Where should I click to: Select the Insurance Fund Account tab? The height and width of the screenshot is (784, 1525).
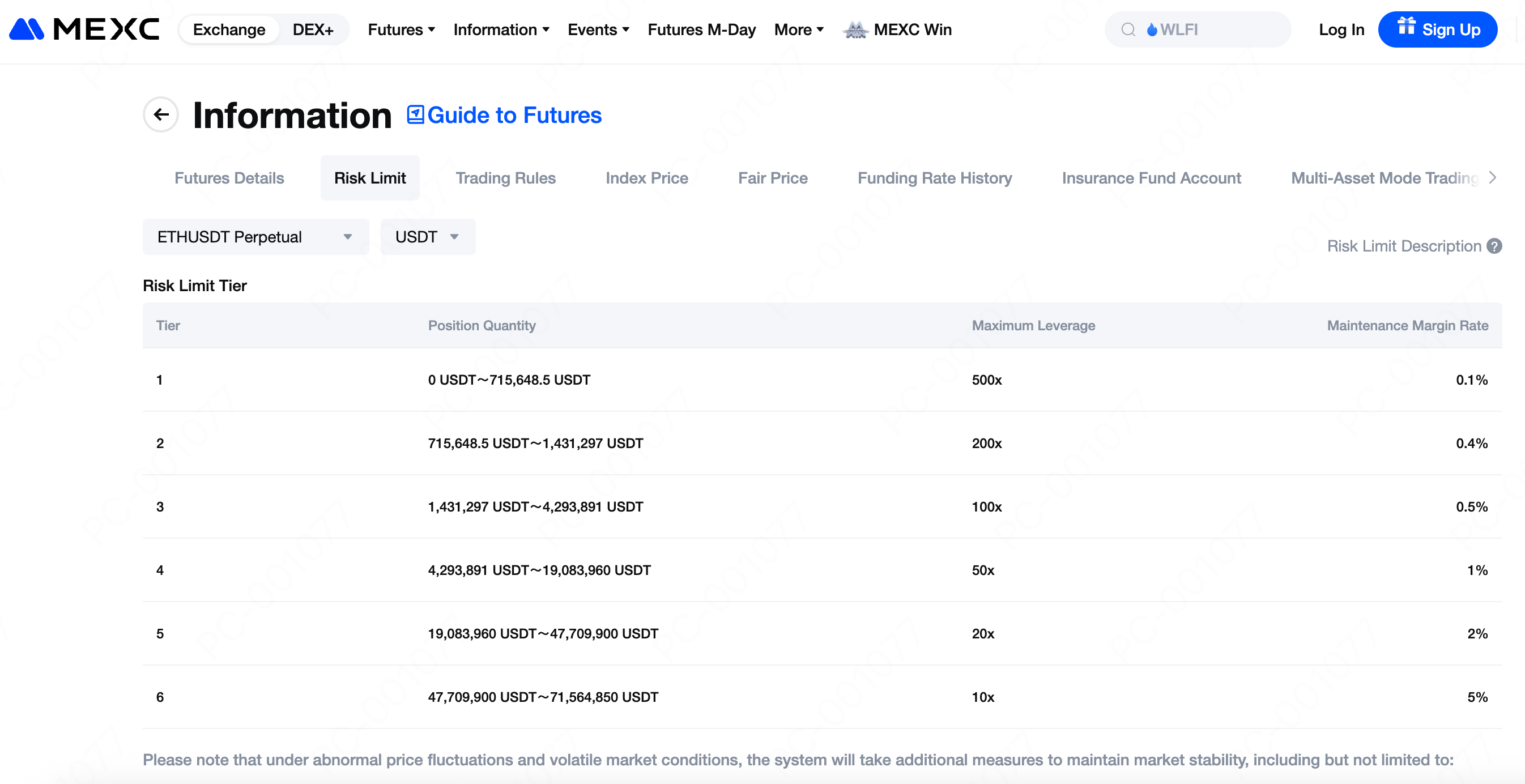click(1151, 178)
